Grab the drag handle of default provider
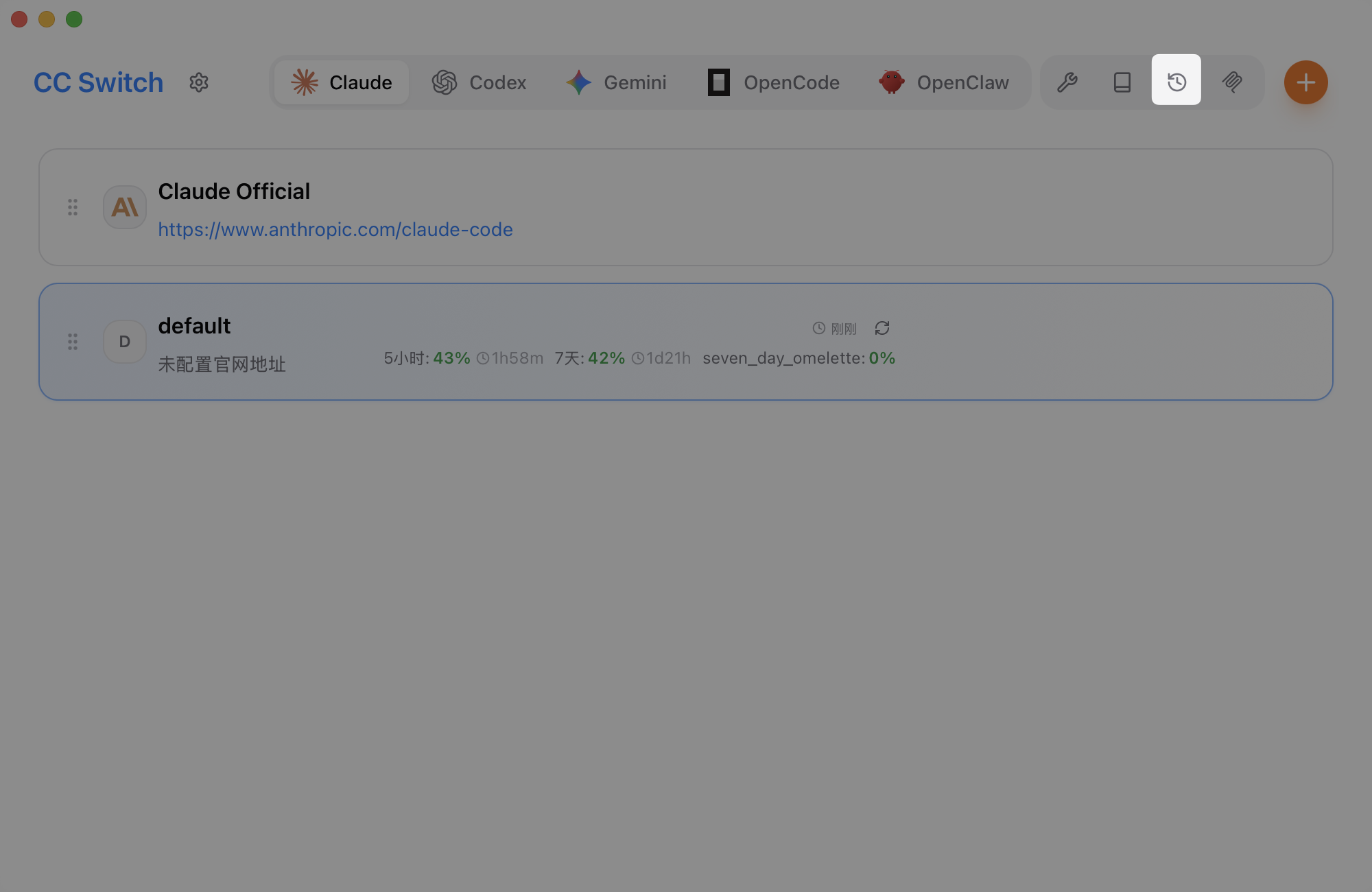This screenshot has width=1372, height=892. 73,342
